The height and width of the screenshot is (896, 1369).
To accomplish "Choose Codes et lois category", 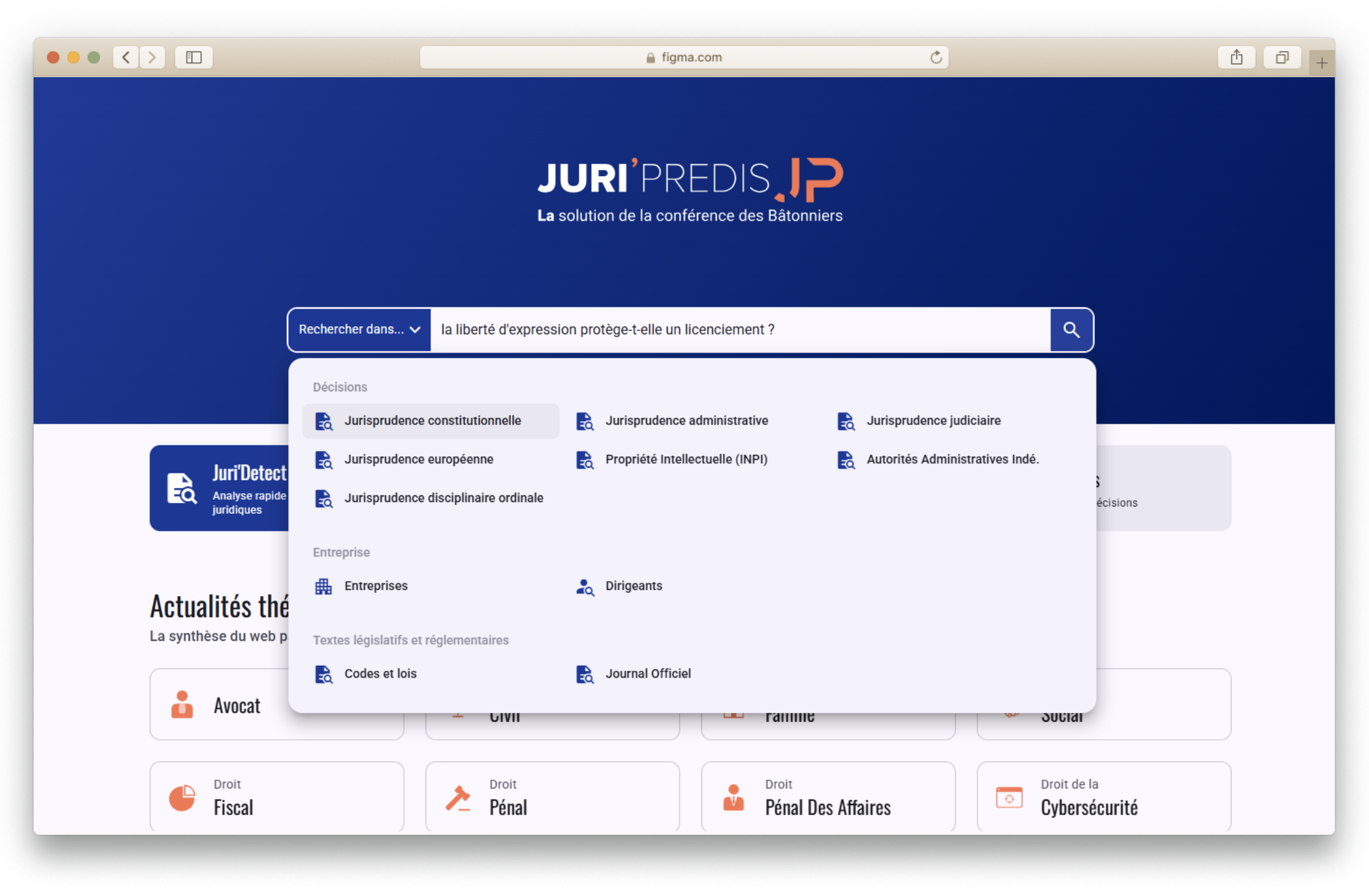I will [x=431, y=674].
